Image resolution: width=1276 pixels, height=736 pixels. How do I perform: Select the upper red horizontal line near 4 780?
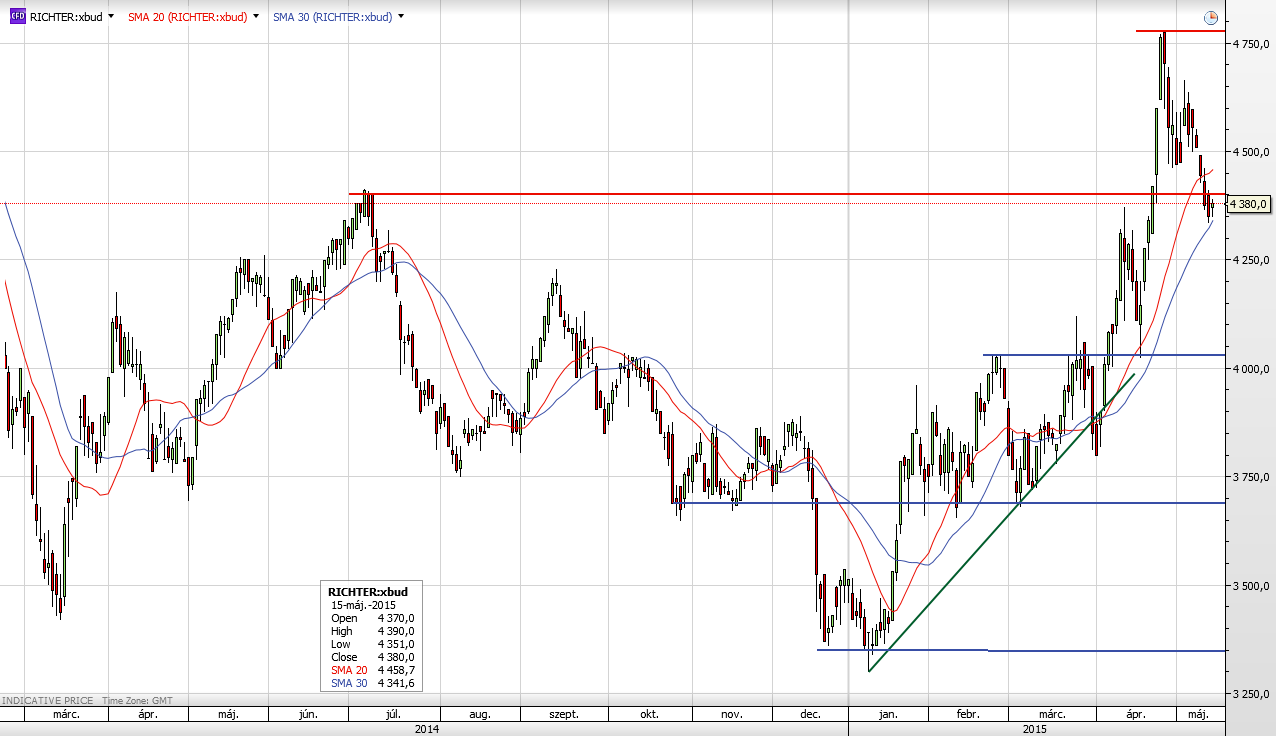tap(1180, 31)
